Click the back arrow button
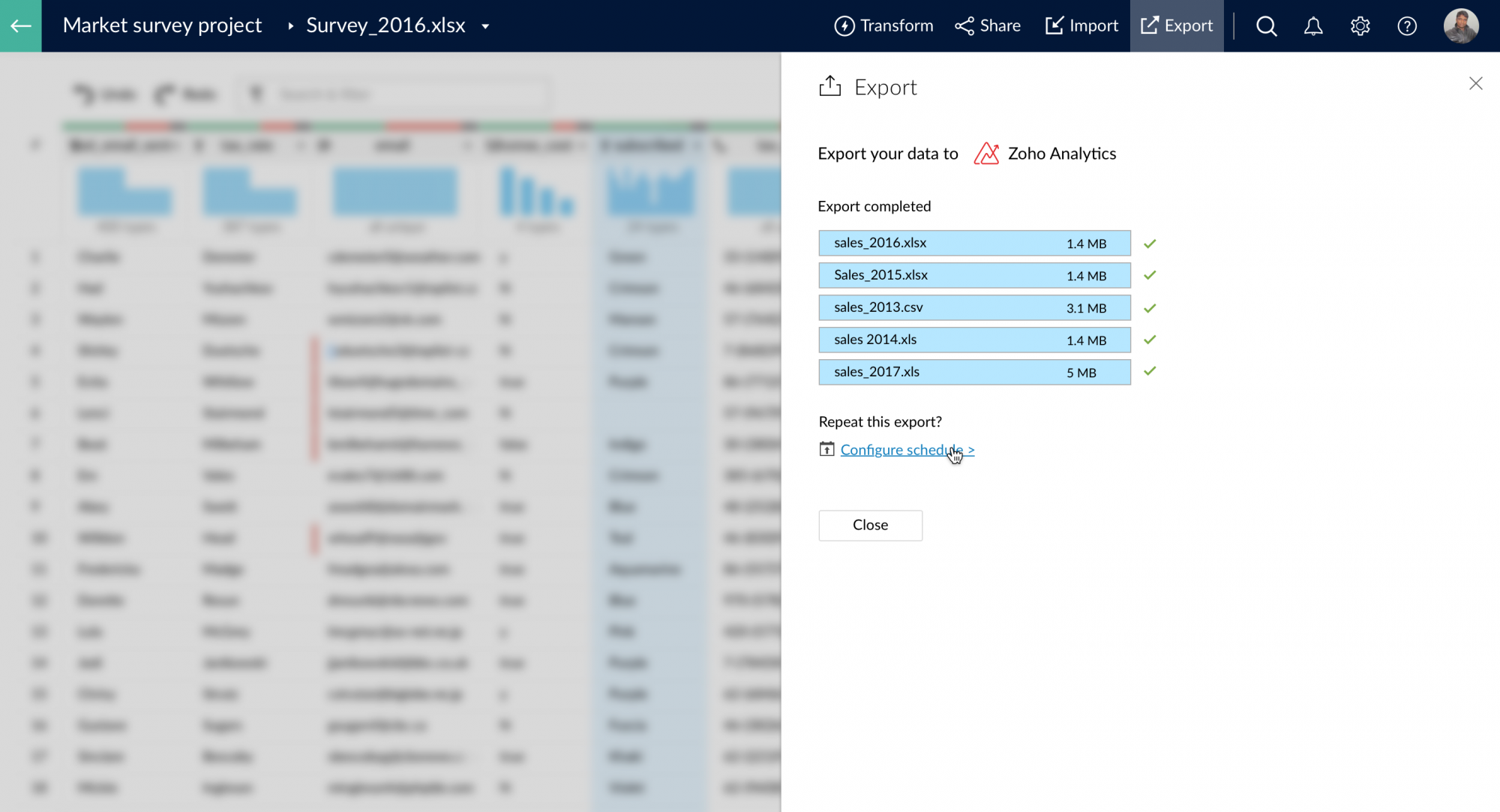Viewport: 1500px width, 812px height. (x=21, y=25)
